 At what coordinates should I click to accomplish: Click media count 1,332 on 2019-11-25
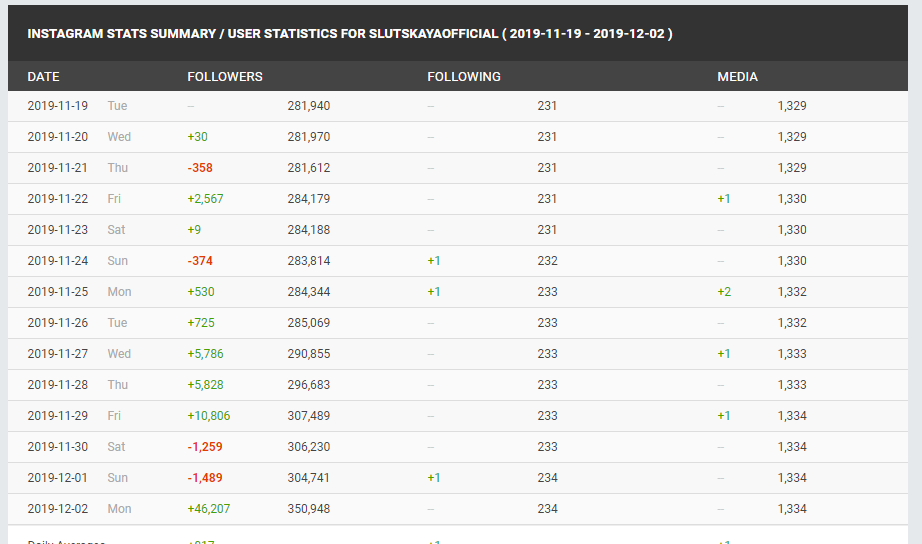792,292
